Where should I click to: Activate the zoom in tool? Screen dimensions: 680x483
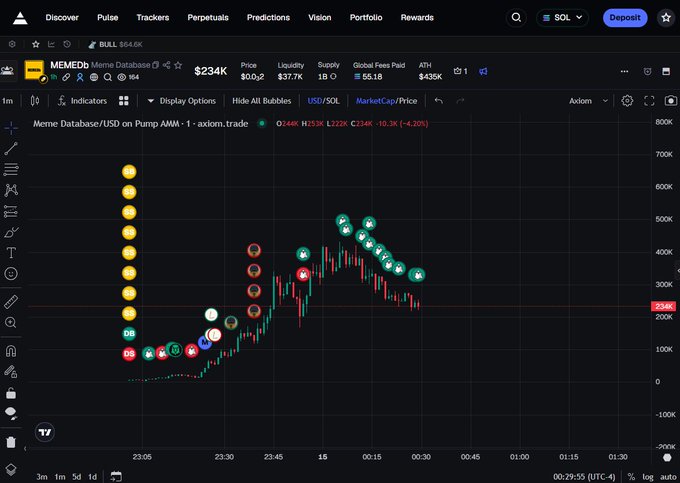(x=11, y=323)
